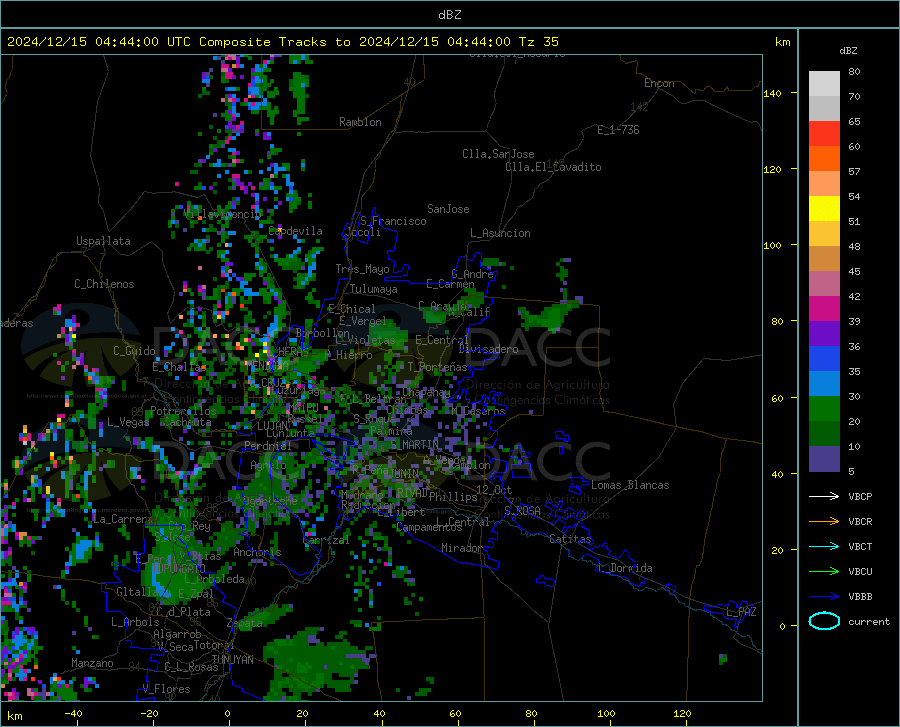
Task: Click the 'current' legend label
Action: click(869, 621)
